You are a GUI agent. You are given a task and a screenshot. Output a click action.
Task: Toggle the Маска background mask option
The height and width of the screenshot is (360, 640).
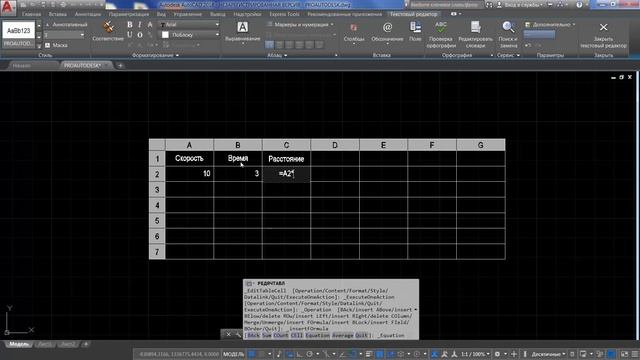[x=56, y=45]
